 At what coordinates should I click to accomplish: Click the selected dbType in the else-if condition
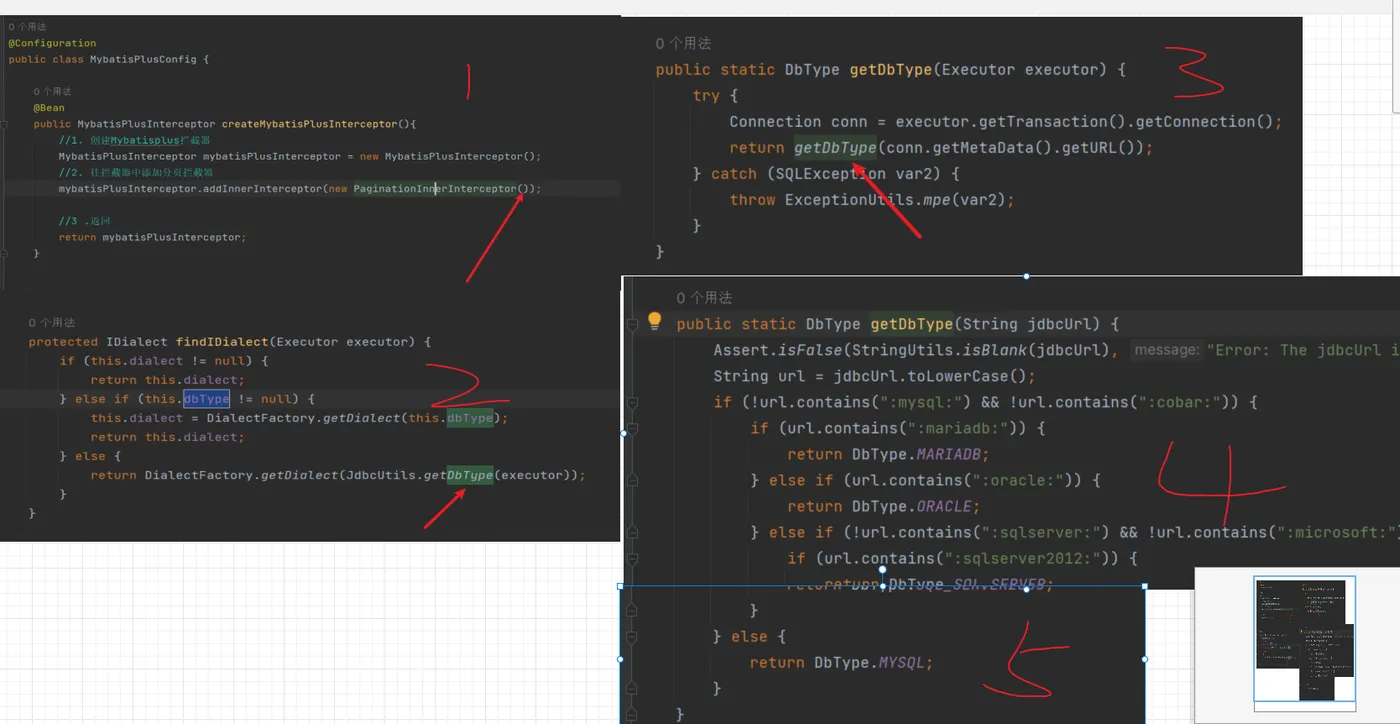tap(206, 399)
